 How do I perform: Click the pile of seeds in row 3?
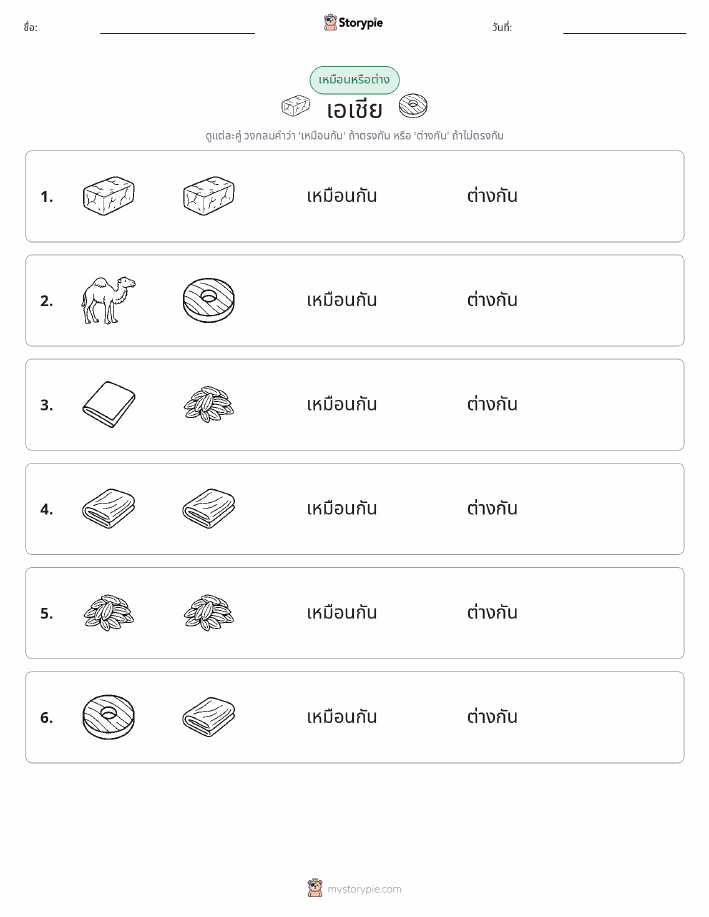(208, 404)
